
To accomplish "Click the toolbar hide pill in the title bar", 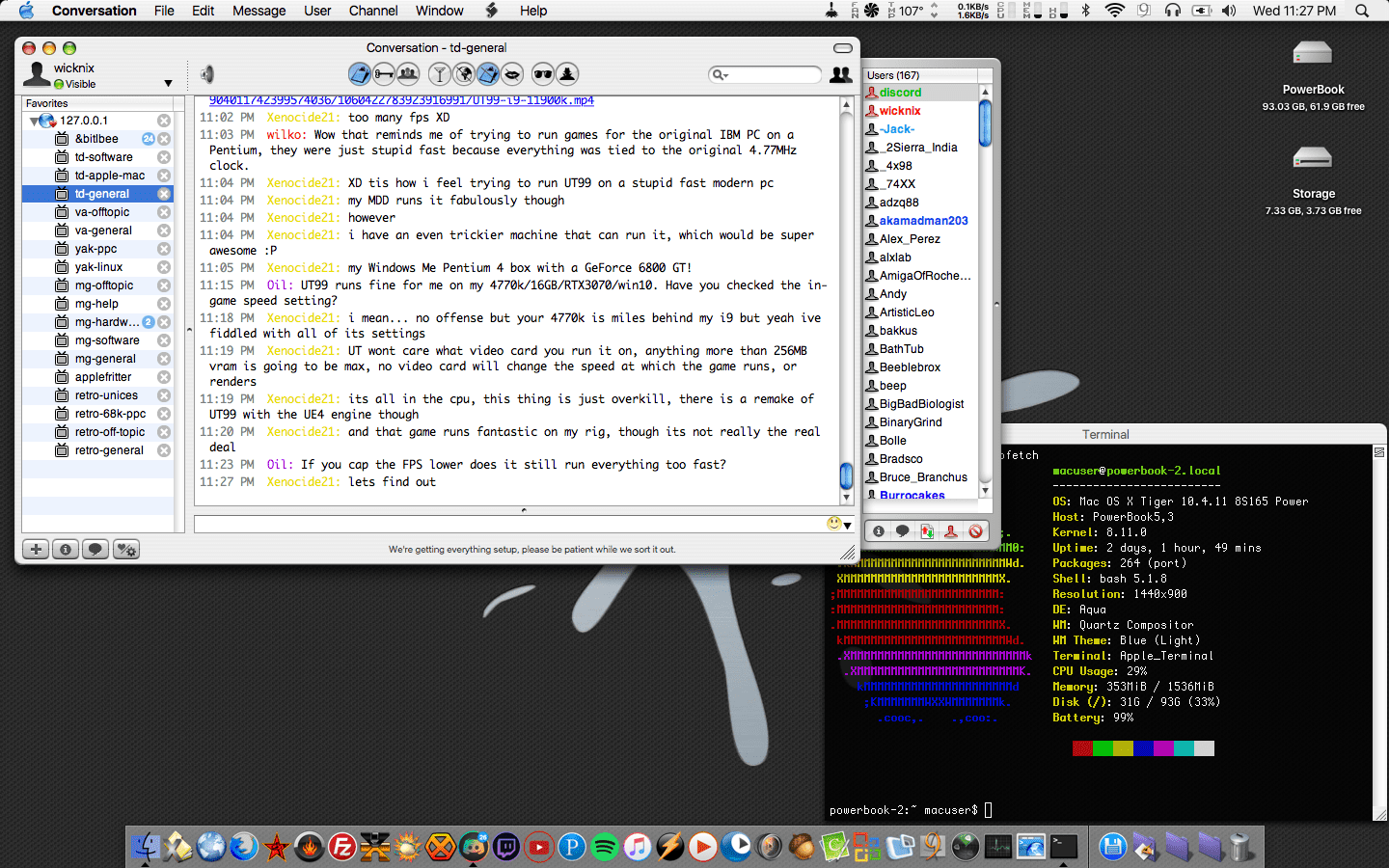I will [843, 48].
